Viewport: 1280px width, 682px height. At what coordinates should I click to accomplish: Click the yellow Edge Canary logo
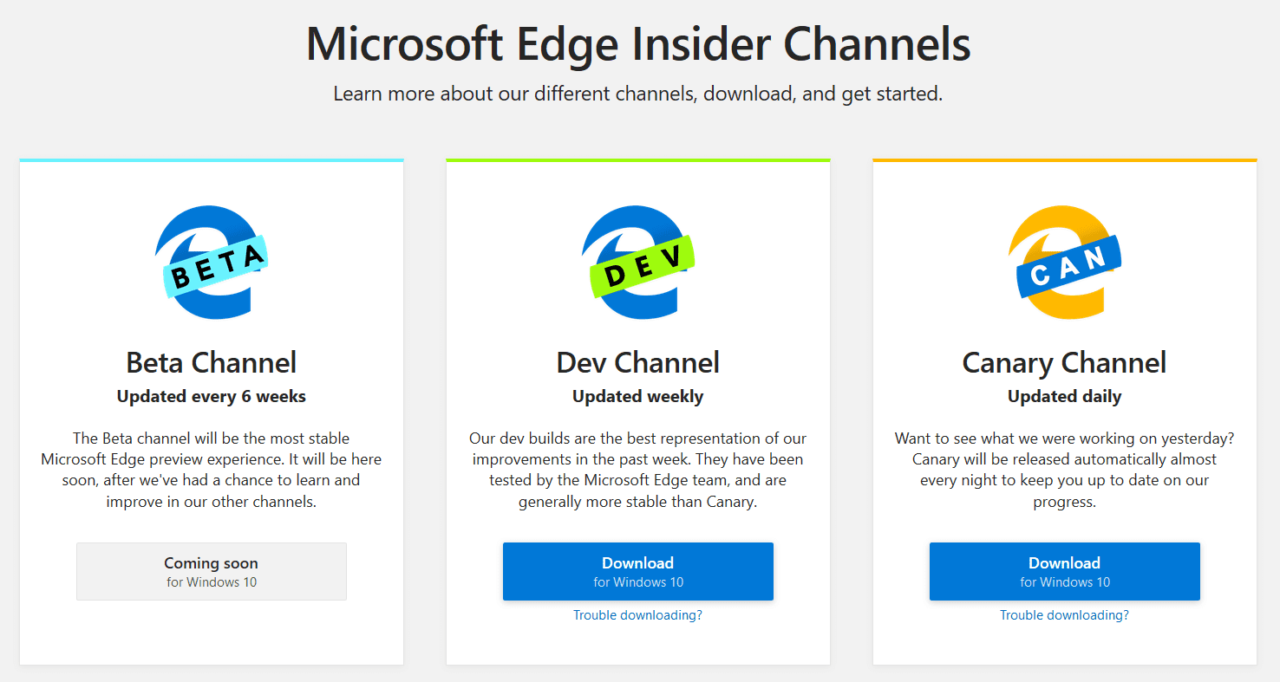click(1064, 262)
